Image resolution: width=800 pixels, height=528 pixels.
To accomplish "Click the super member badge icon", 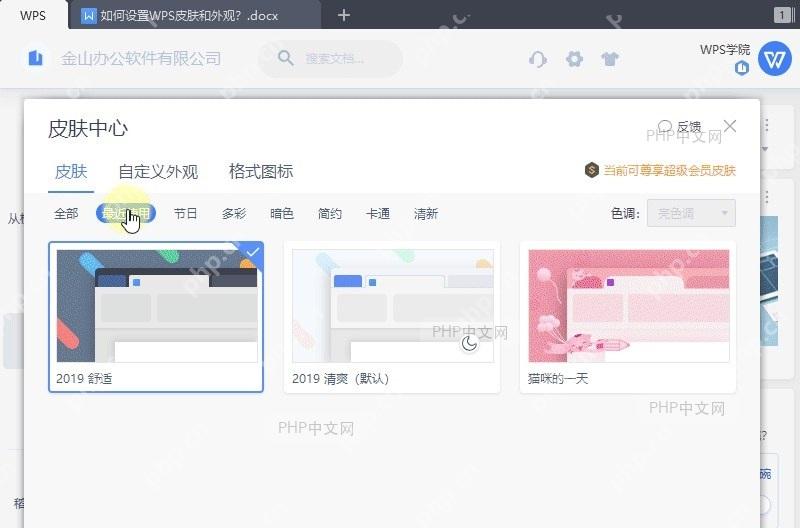I will coord(591,169).
